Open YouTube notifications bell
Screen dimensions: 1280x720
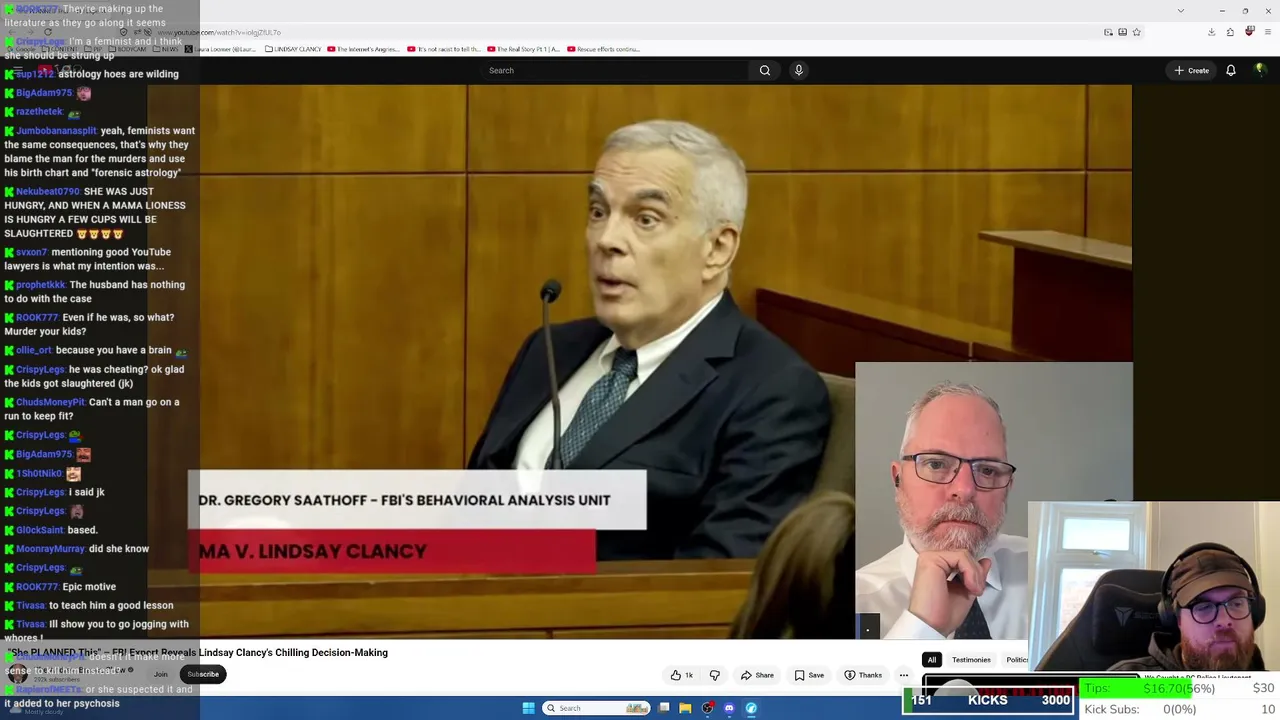[x=1231, y=70]
